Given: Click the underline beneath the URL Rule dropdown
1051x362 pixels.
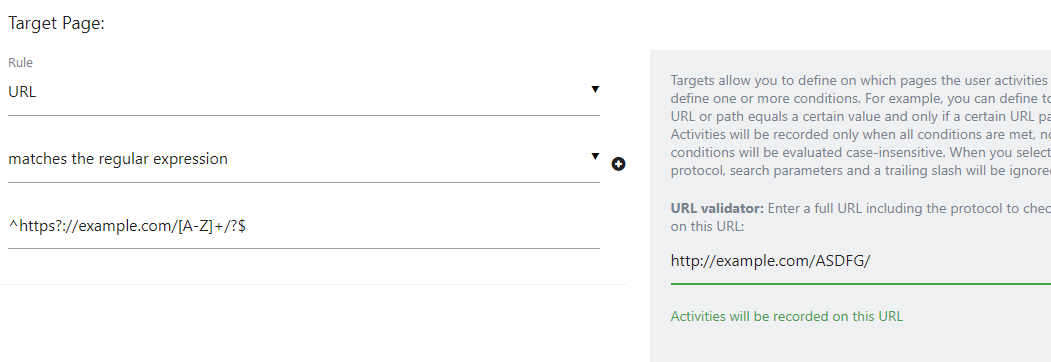Looking at the screenshot, I should click(304, 115).
